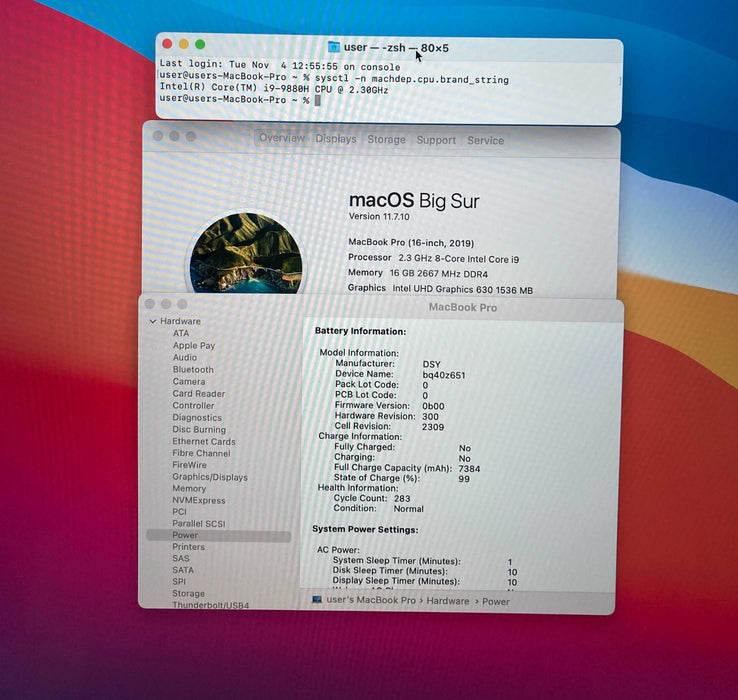
Task: Open the Displays tab
Action: tap(336, 139)
